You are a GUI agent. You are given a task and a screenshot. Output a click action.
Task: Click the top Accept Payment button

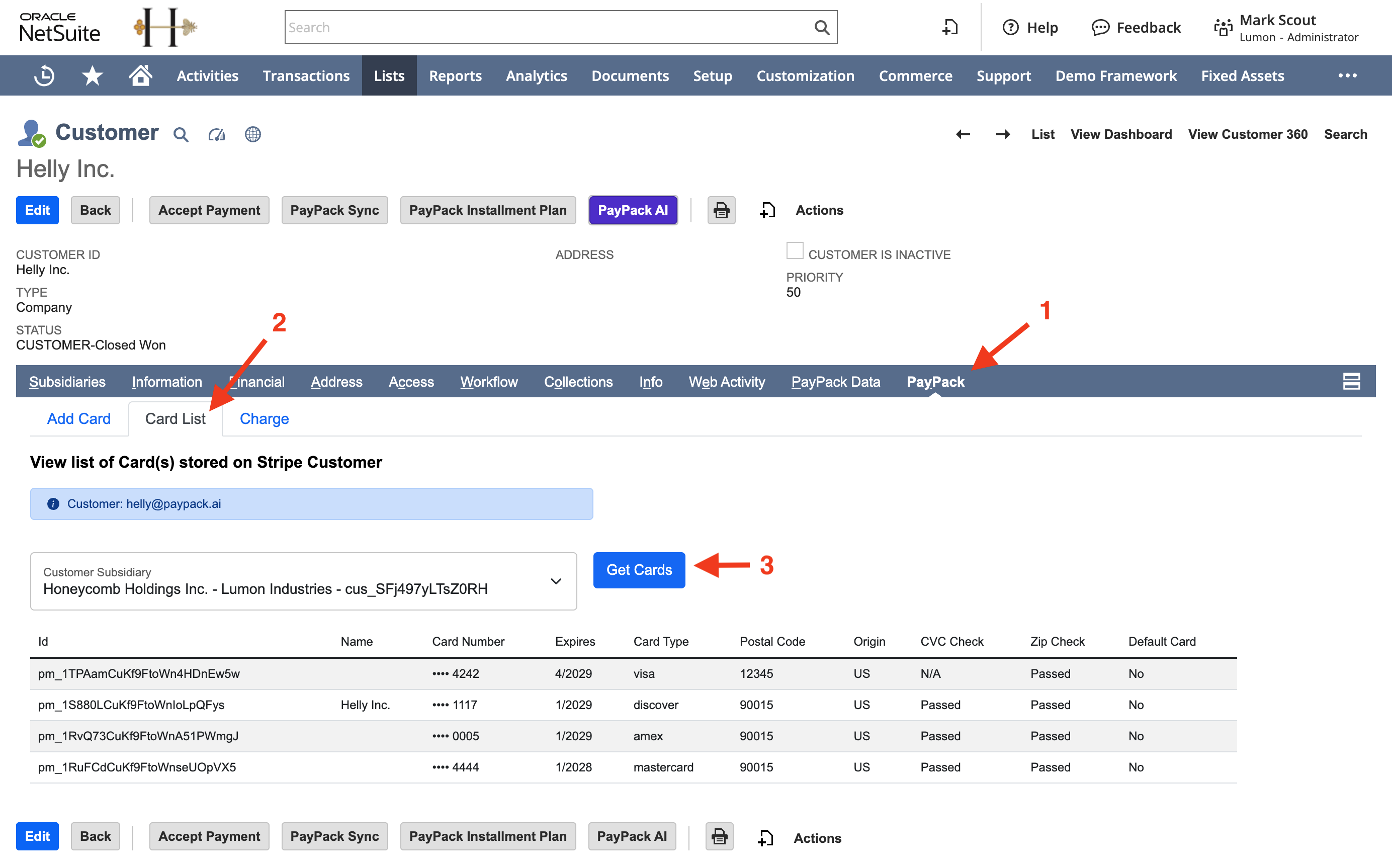pos(209,210)
